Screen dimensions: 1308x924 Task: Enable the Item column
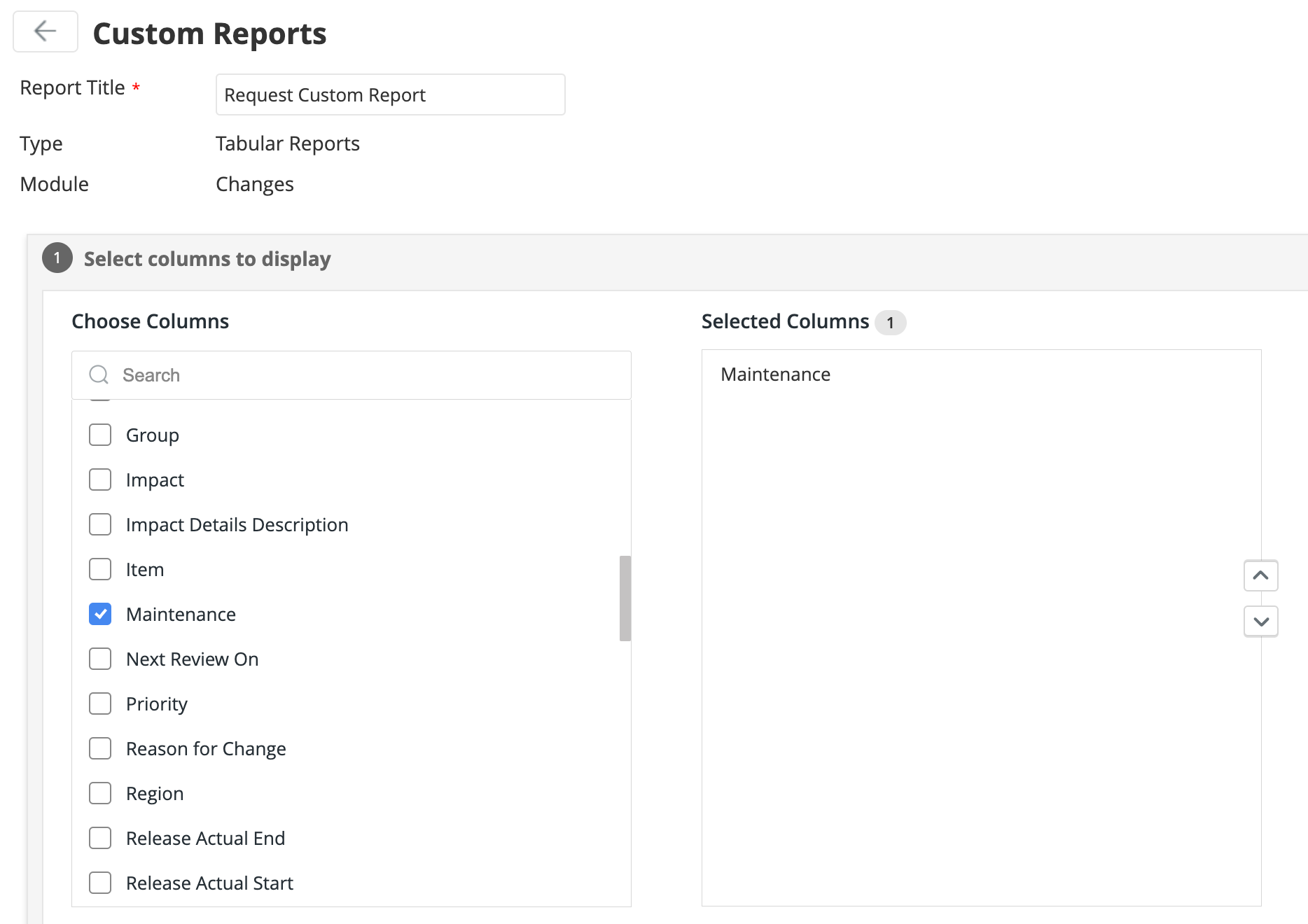point(100,569)
